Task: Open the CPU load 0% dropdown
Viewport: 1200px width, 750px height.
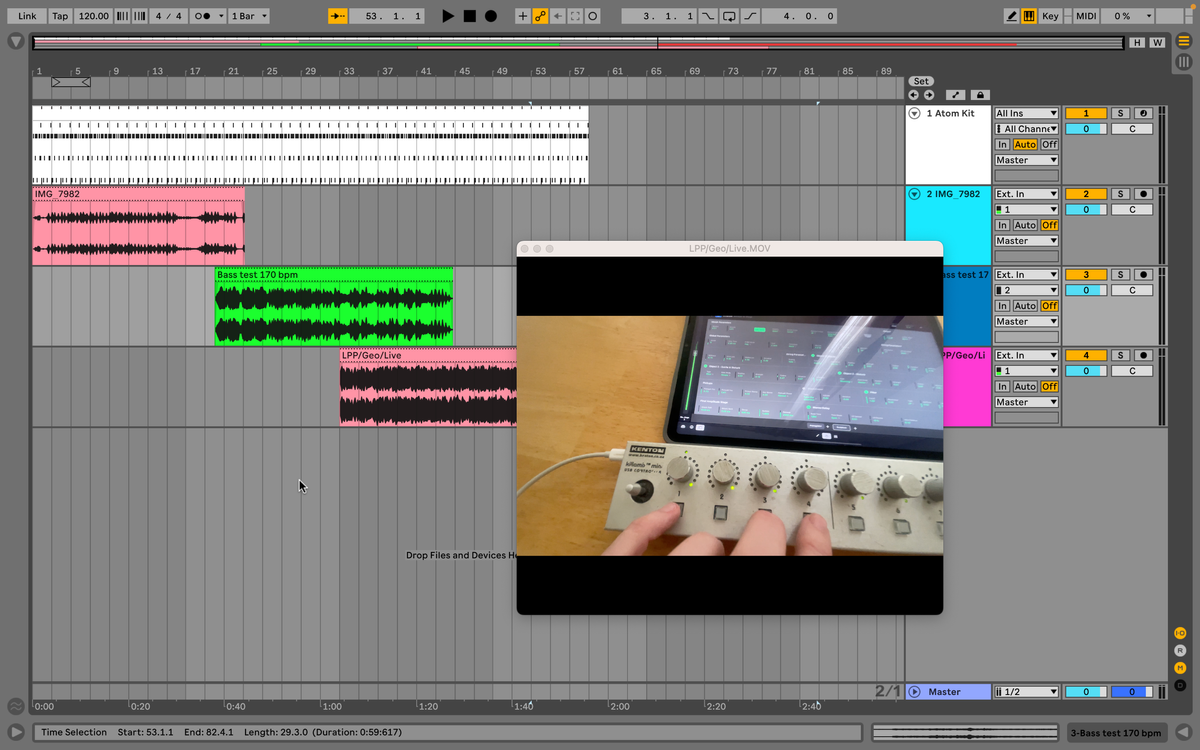Action: [x=1129, y=16]
